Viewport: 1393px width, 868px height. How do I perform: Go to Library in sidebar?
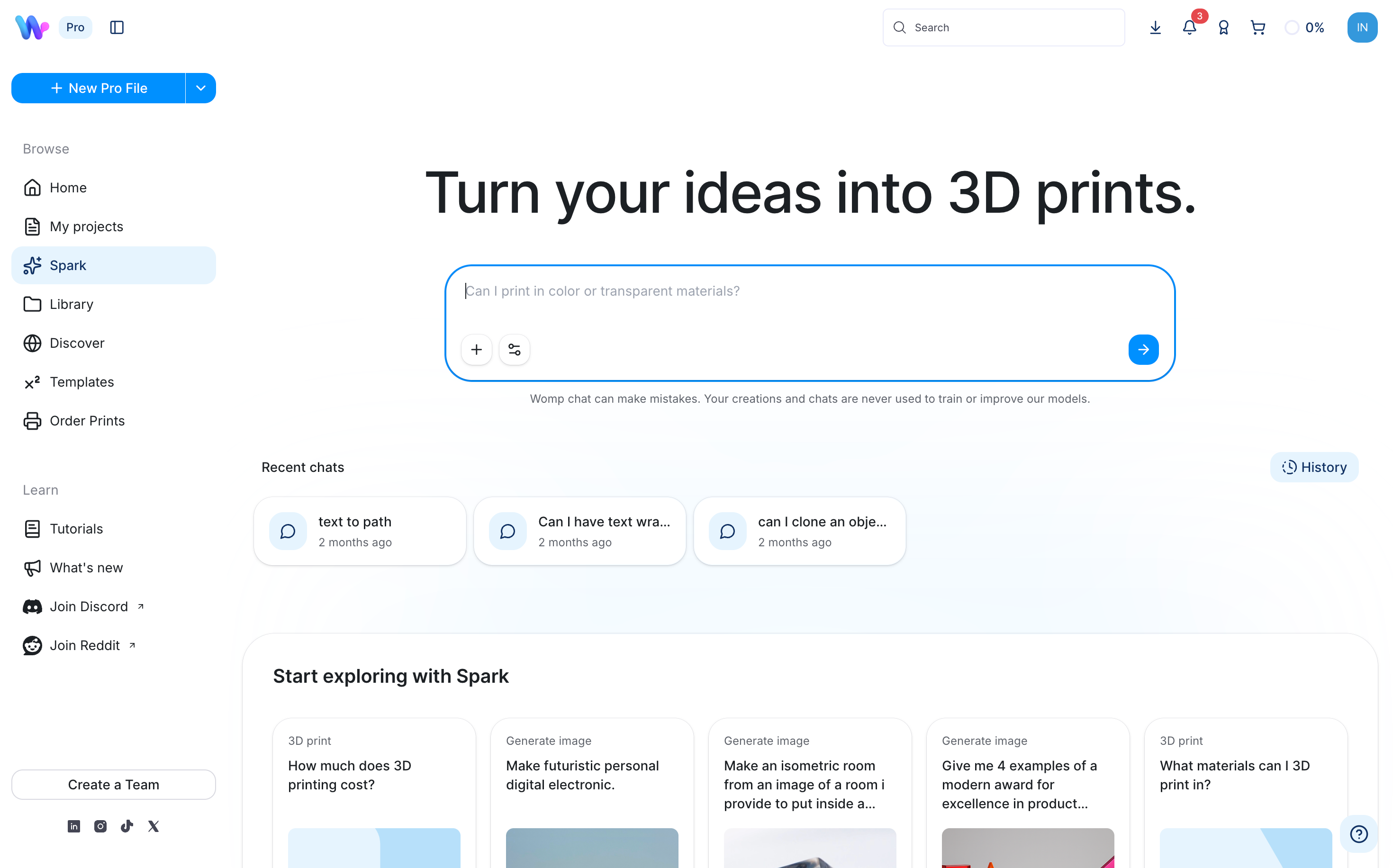[72, 304]
